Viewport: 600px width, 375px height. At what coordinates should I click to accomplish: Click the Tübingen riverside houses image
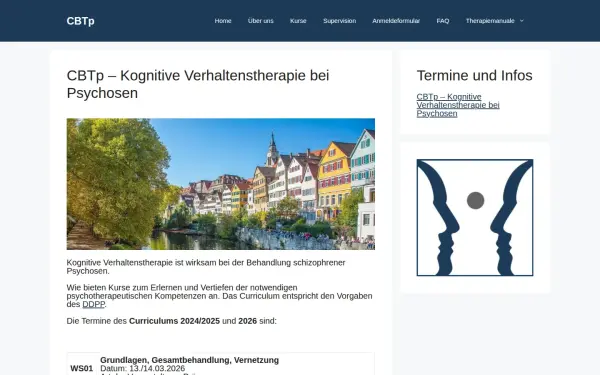(x=221, y=184)
